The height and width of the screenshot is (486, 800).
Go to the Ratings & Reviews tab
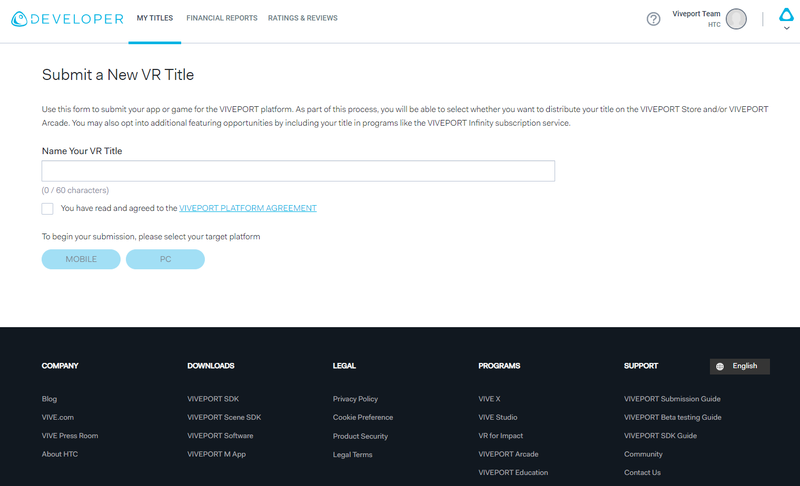(303, 18)
